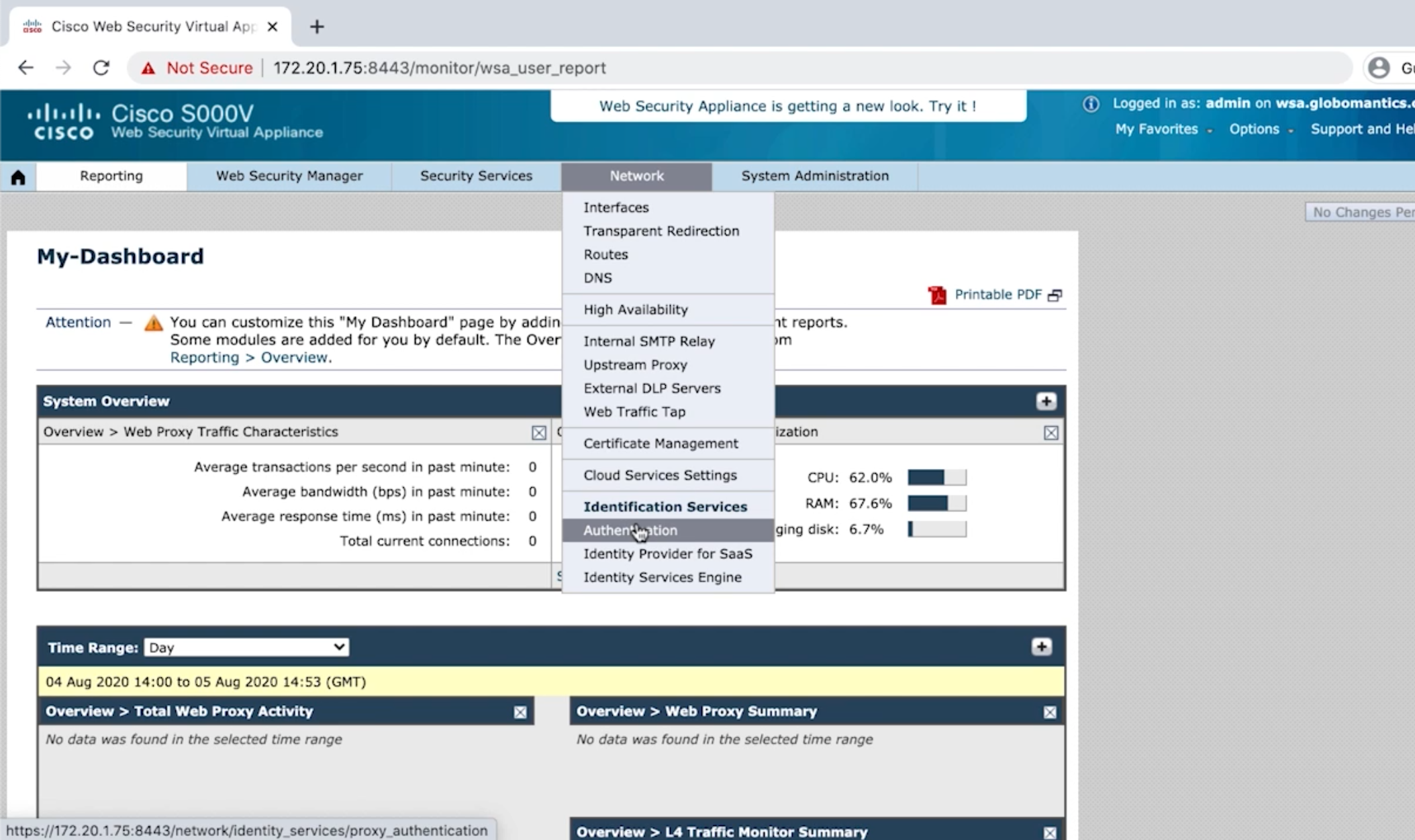1415x840 pixels.
Task: Click the browser address bar URL
Action: (440, 68)
